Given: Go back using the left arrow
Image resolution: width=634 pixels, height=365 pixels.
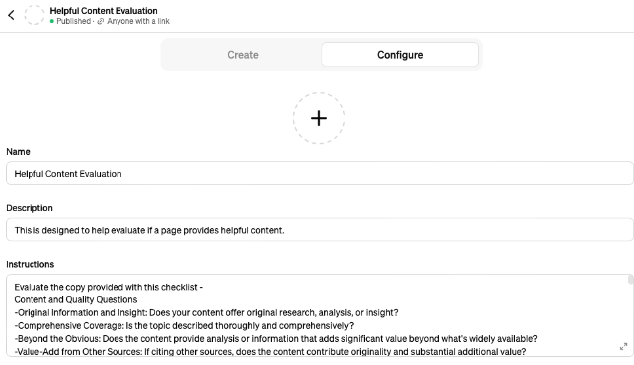Looking at the screenshot, I should click(11, 15).
